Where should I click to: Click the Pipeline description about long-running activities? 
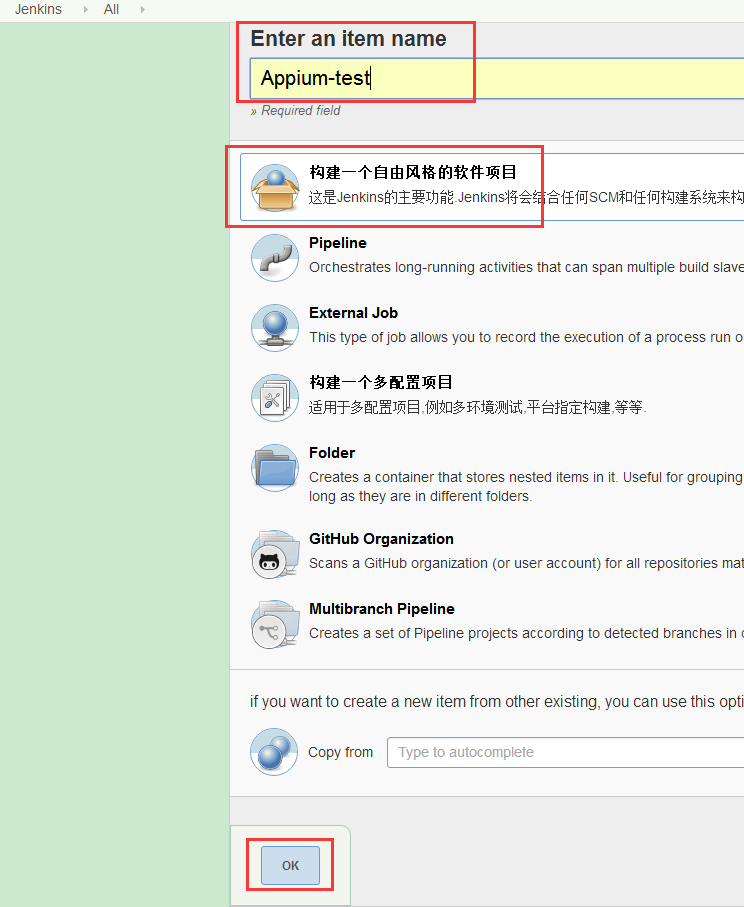click(526, 267)
